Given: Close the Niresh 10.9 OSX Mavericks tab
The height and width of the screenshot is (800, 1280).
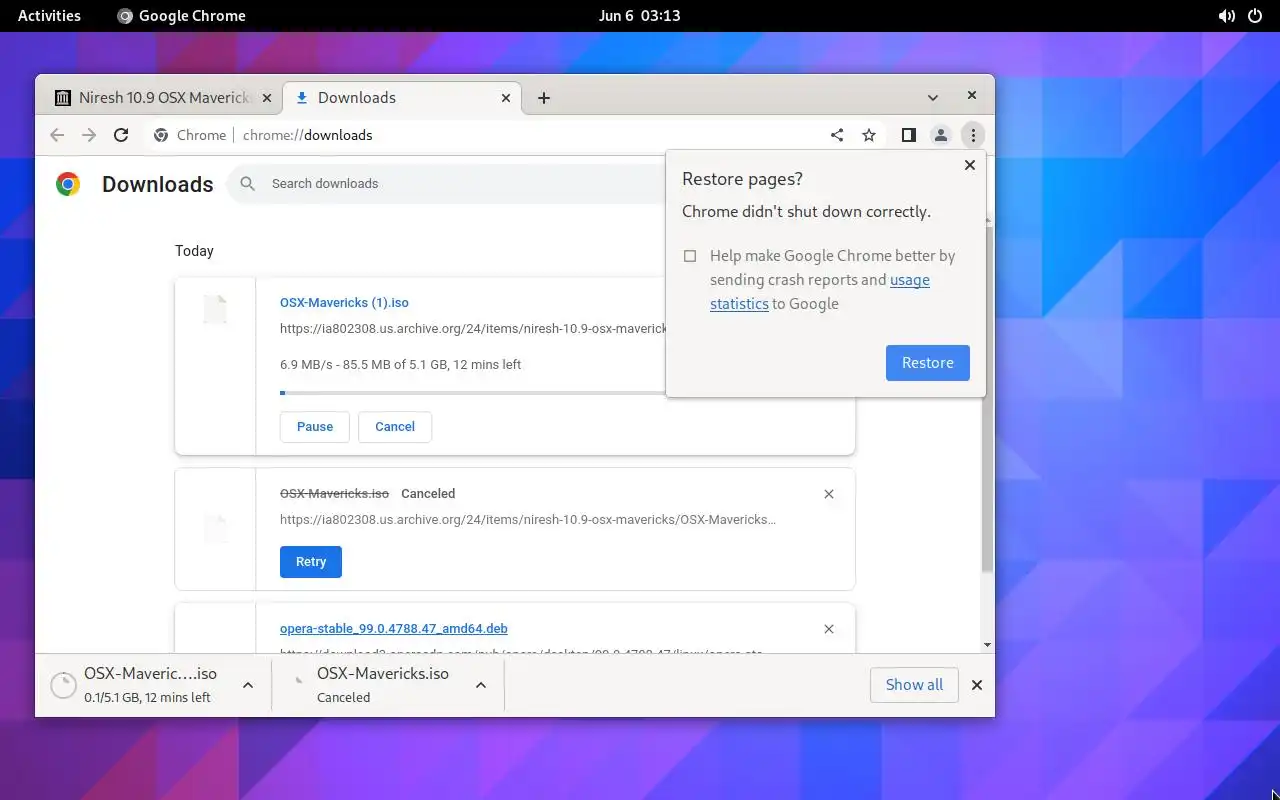Looking at the screenshot, I should pyautogui.click(x=266, y=98).
